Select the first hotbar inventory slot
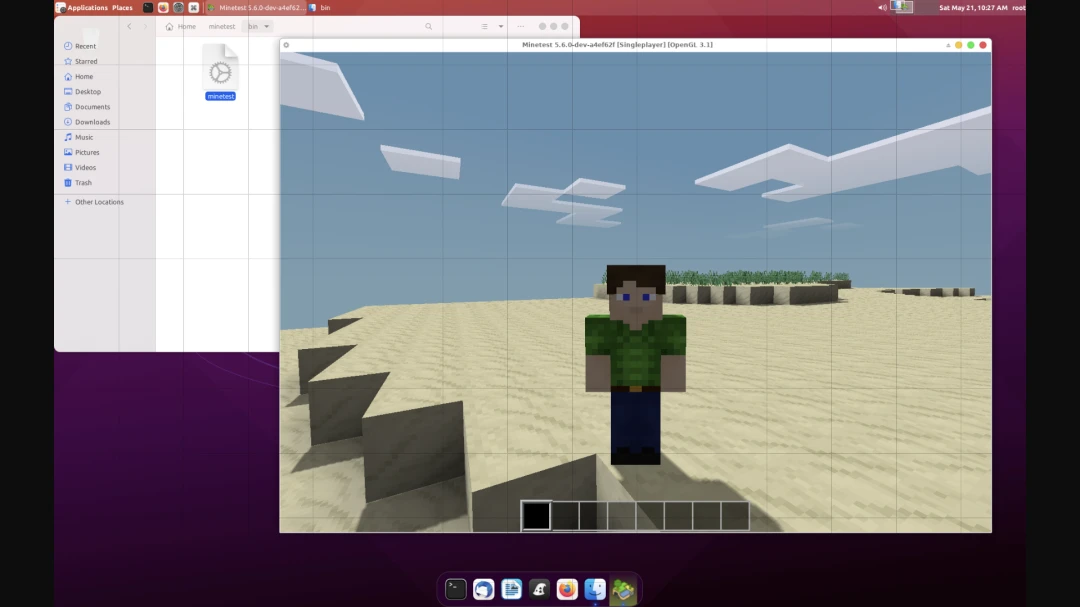The height and width of the screenshot is (607, 1080). (536, 516)
